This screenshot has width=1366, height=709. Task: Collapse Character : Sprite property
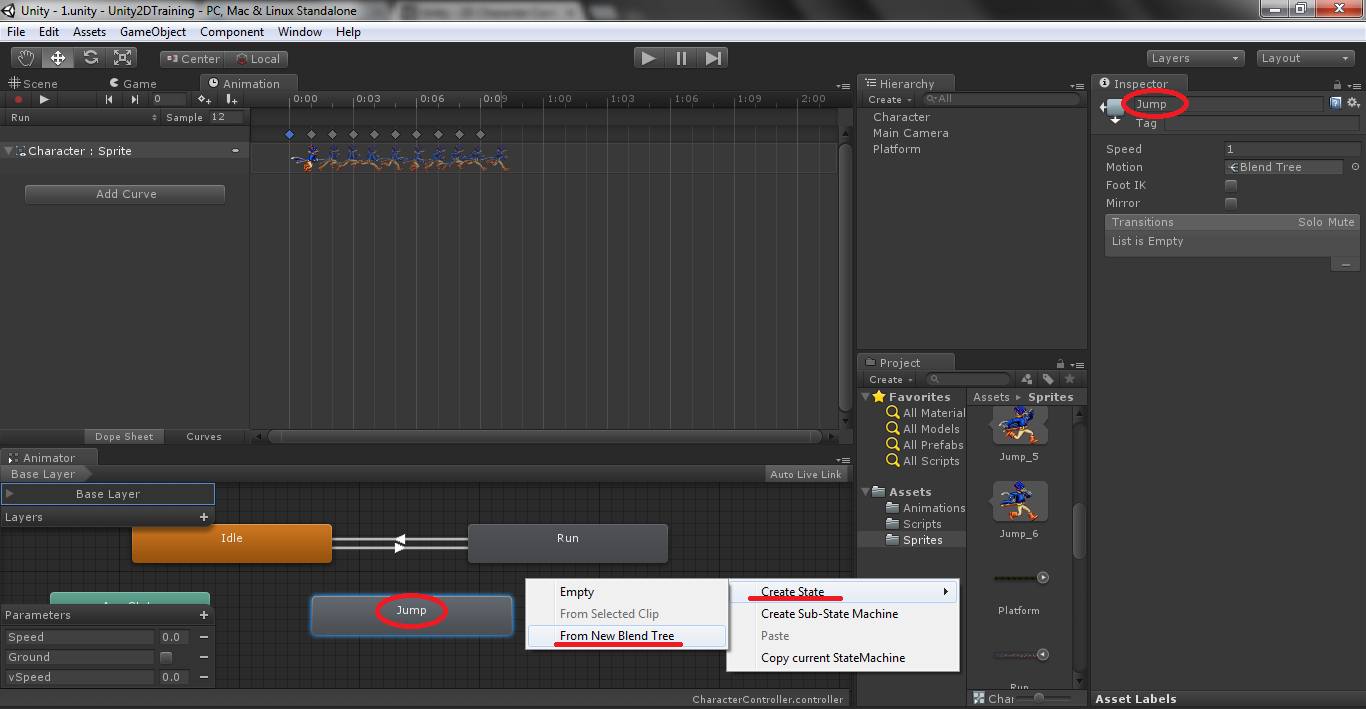(9, 151)
